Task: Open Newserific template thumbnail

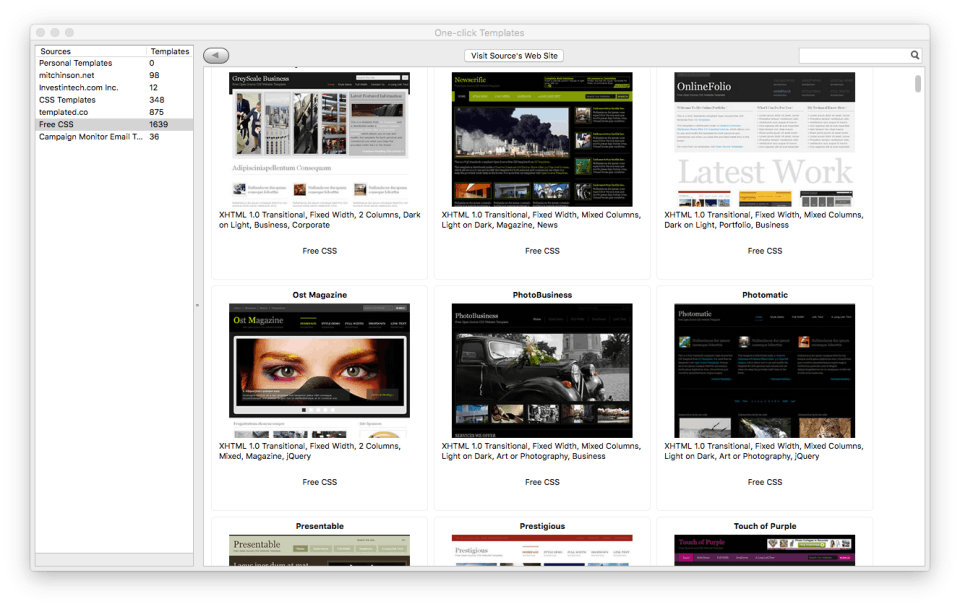Action: tap(542, 139)
